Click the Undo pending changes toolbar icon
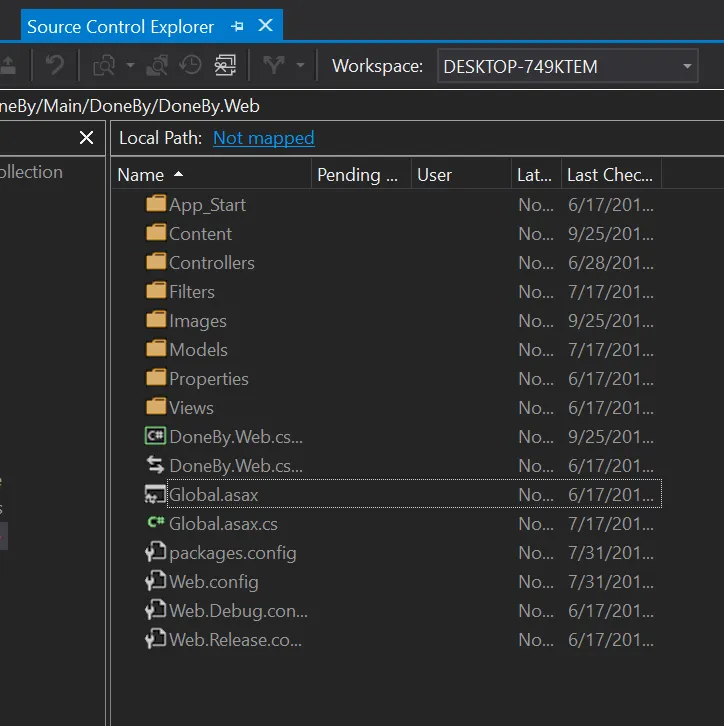The image size is (724, 726). (x=54, y=66)
